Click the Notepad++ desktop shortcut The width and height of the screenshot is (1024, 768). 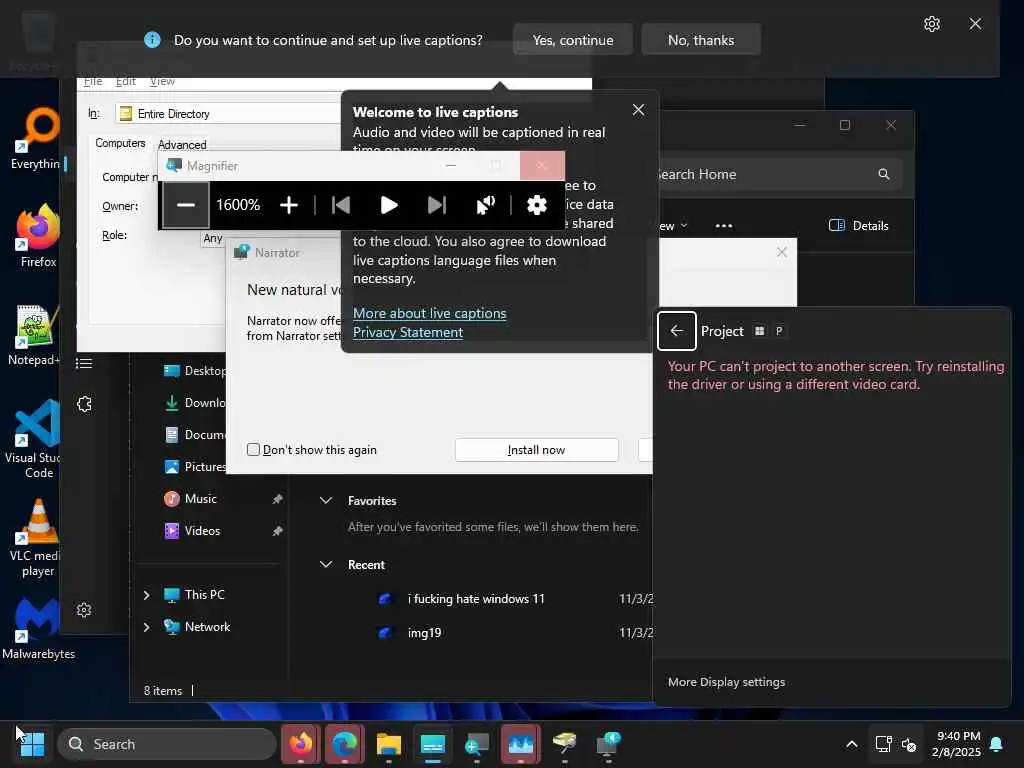35,335
